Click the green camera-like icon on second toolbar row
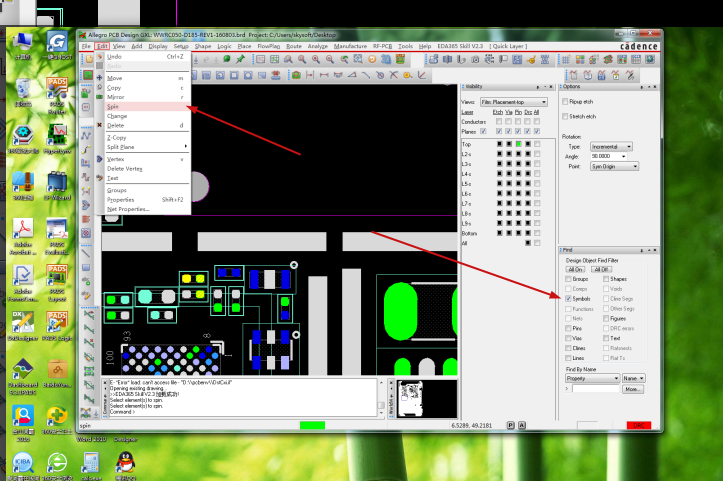The width and height of the screenshot is (723, 481). [296, 75]
